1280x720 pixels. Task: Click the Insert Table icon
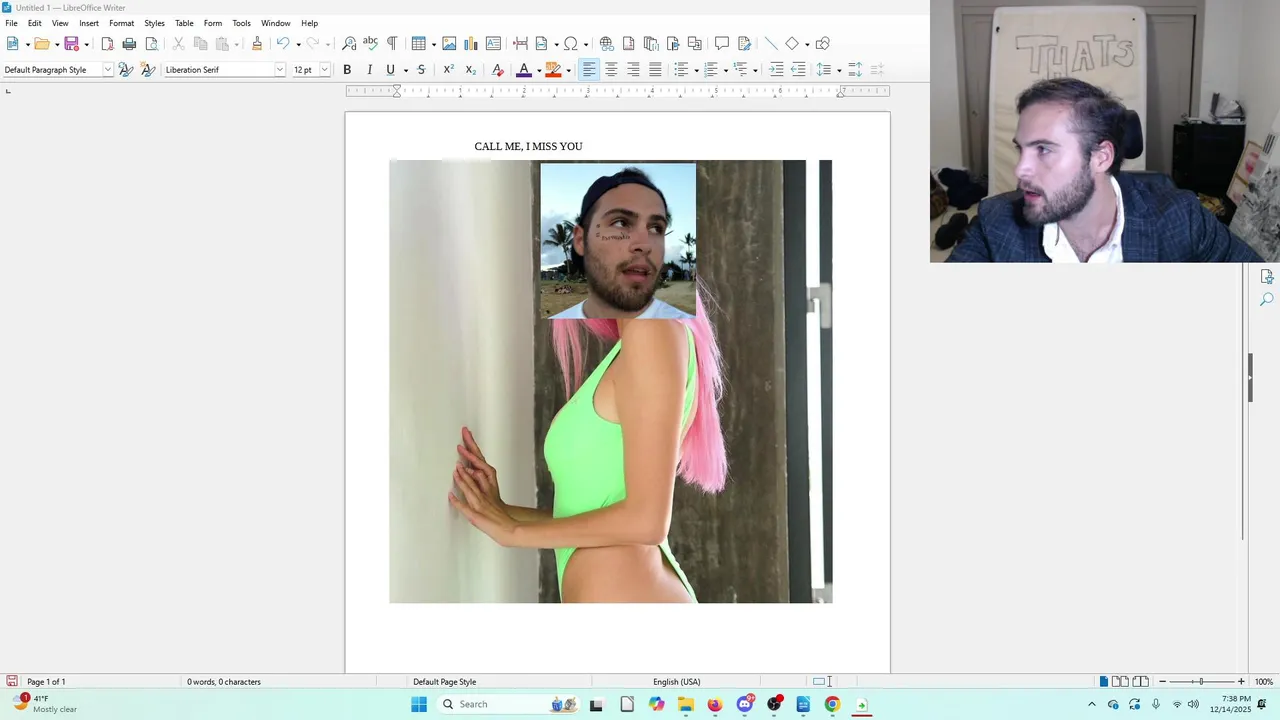click(419, 43)
